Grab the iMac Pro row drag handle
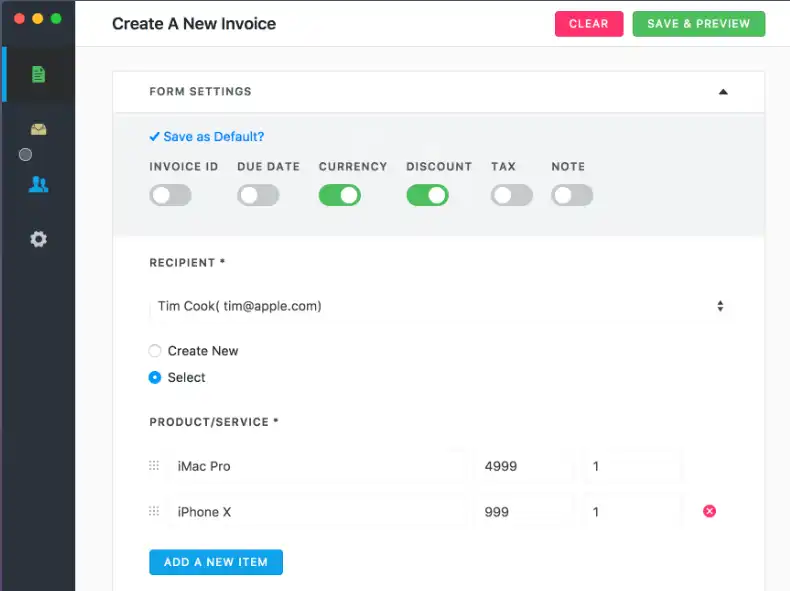 pos(154,466)
